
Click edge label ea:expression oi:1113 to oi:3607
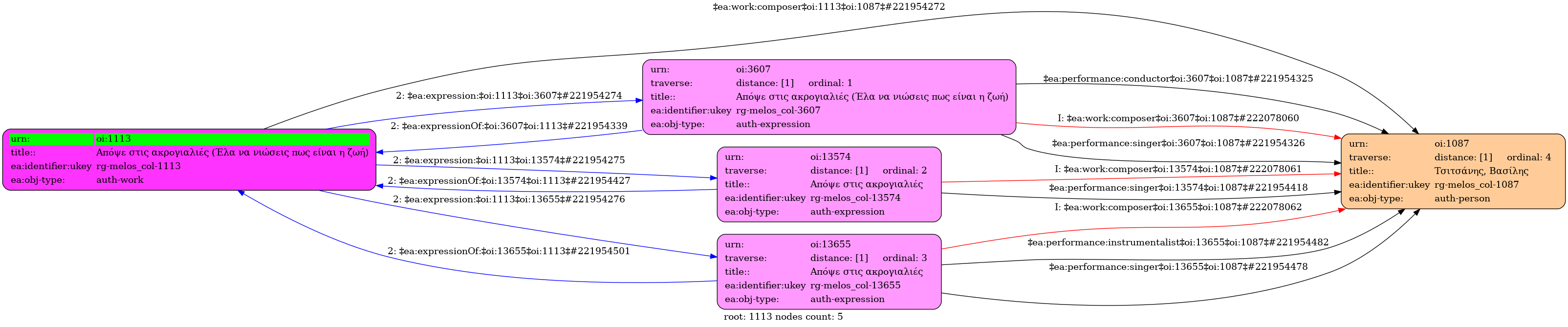[509, 96]
